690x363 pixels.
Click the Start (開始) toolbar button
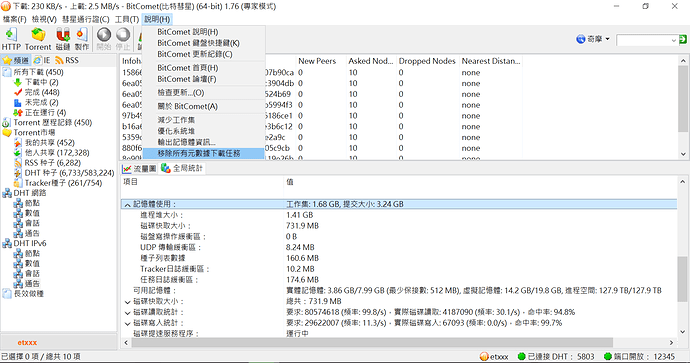coord(104,39)
